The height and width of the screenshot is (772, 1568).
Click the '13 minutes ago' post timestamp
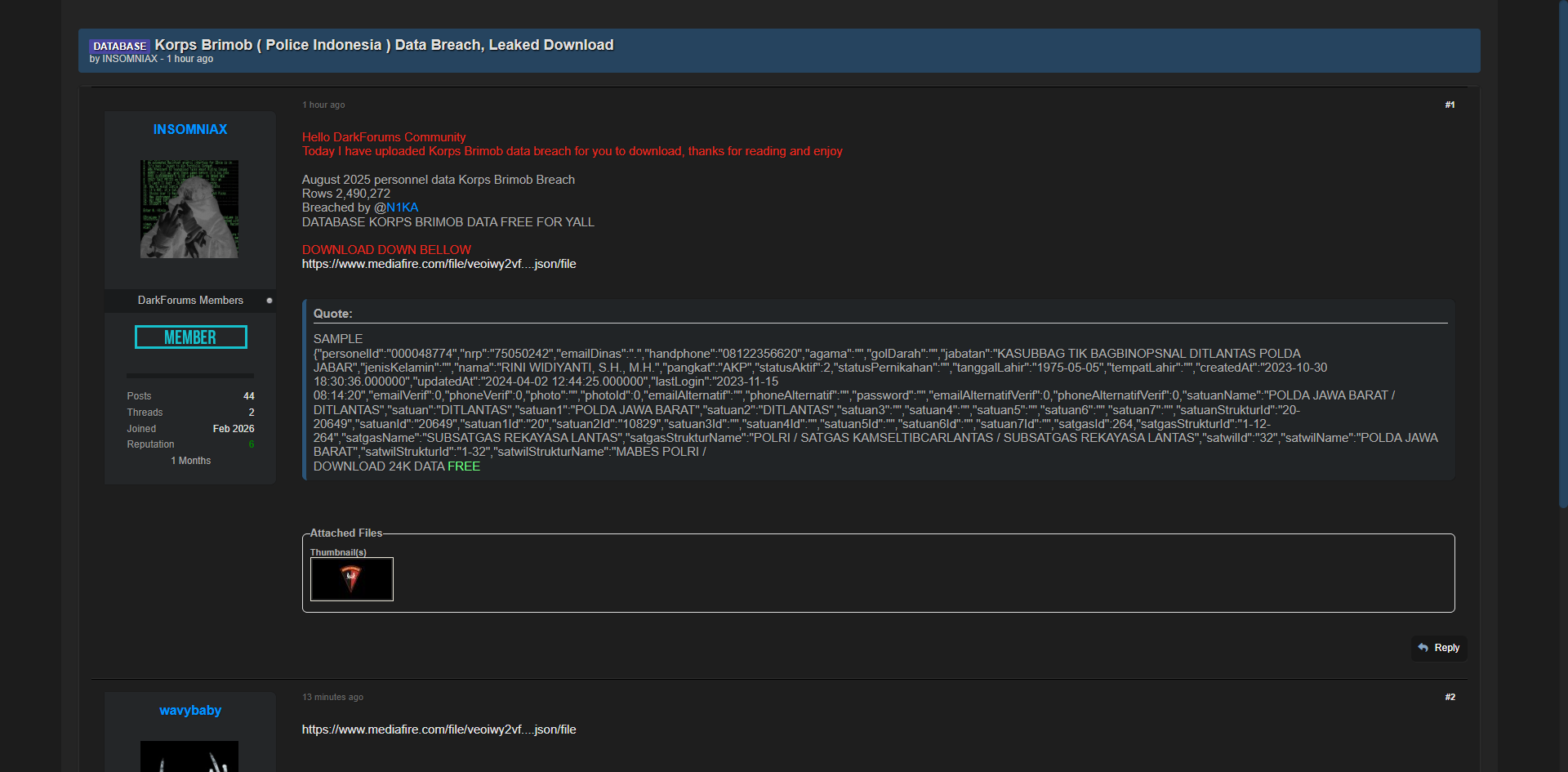[332, 697]
